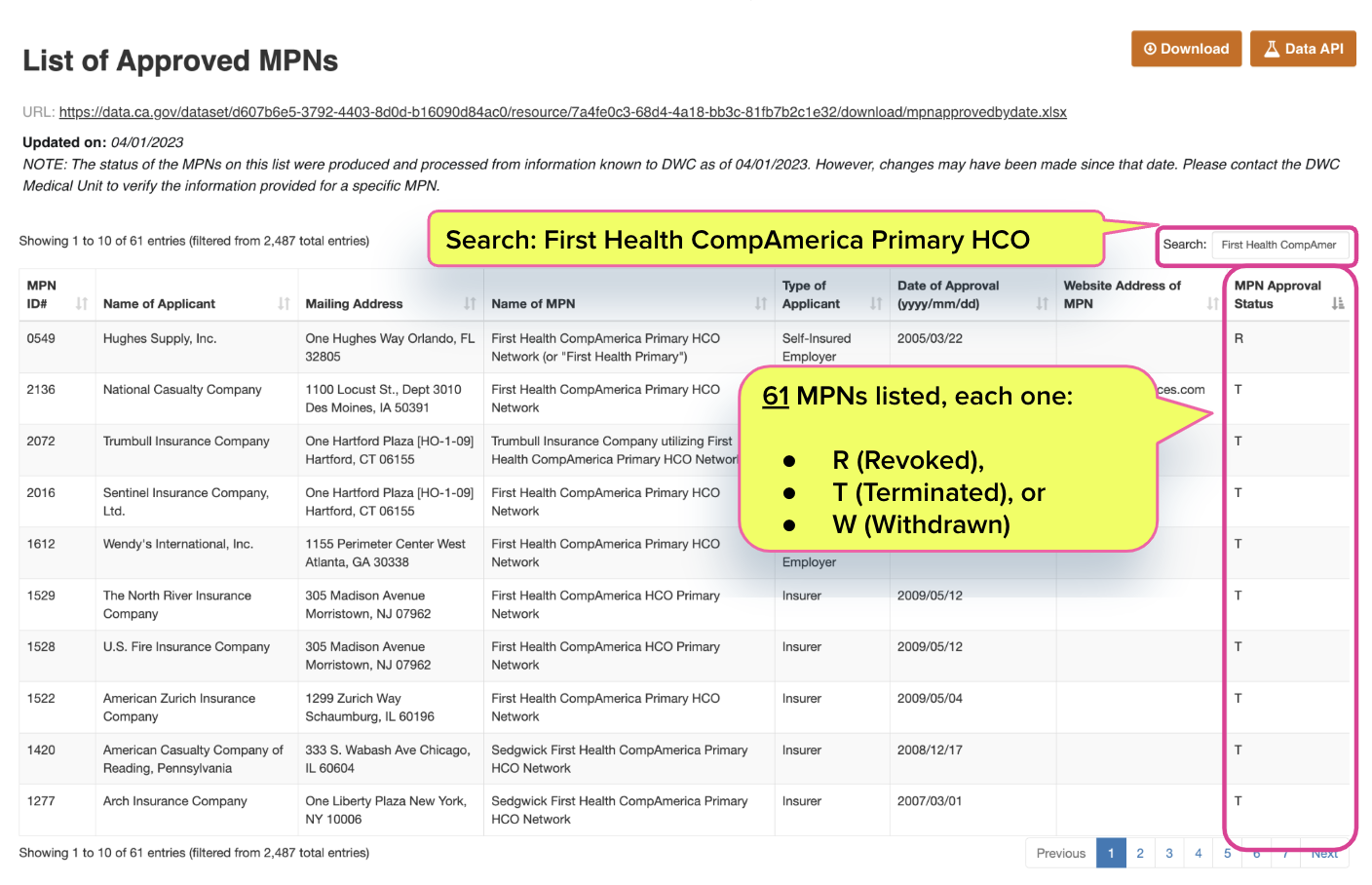Click the List of Approved MPNs heading
1372x885 pixels.
(x=180, y=61)
